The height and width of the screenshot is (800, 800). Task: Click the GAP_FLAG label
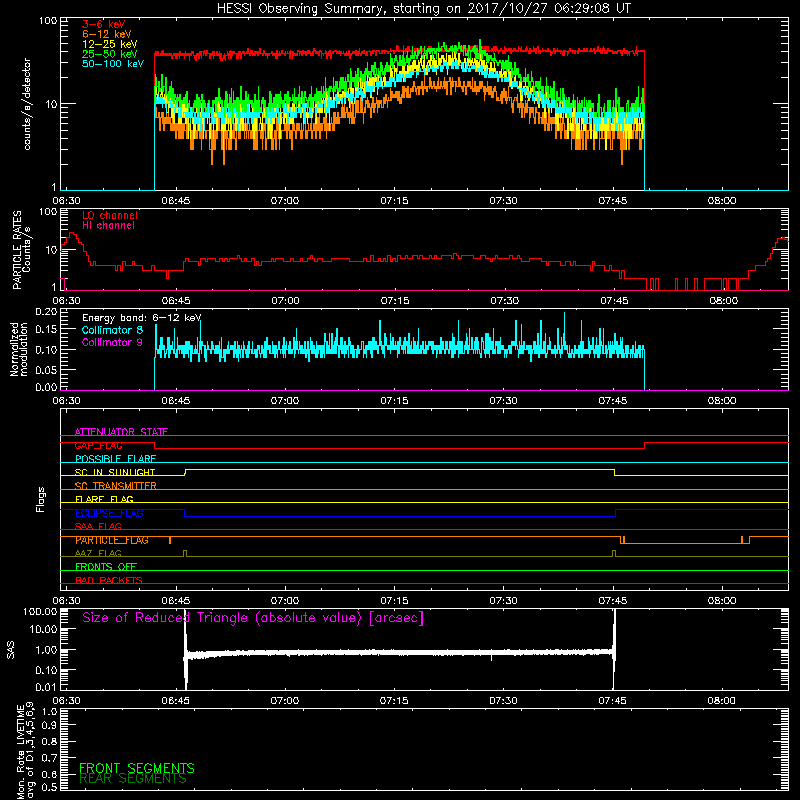(98, 445)
